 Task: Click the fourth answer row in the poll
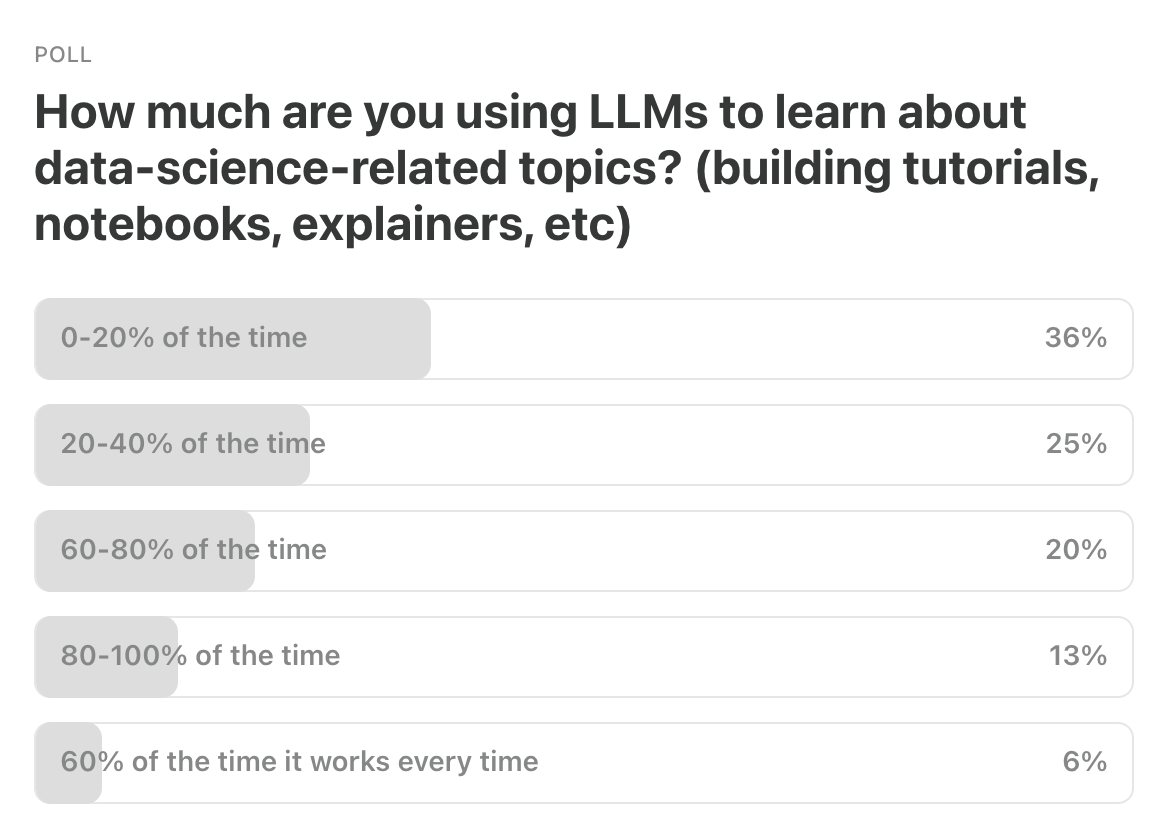[580, 656]
